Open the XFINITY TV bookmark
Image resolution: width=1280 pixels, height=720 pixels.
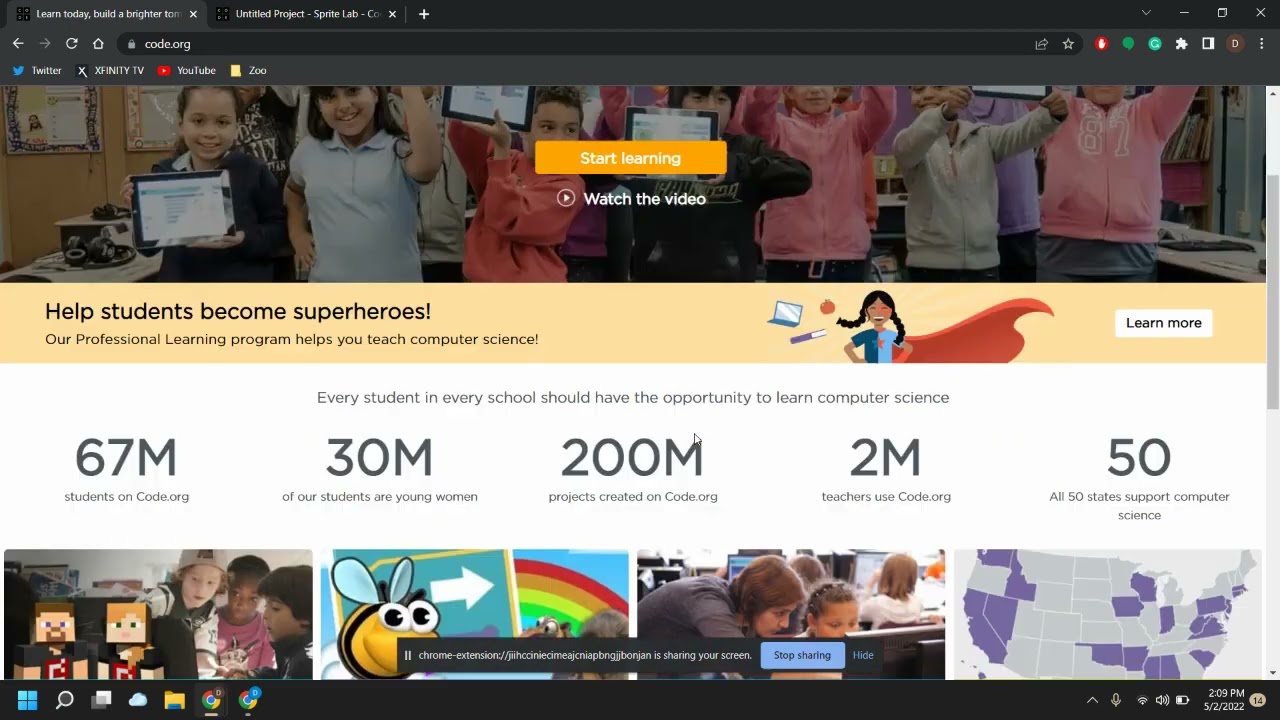(x=110, y=71)
